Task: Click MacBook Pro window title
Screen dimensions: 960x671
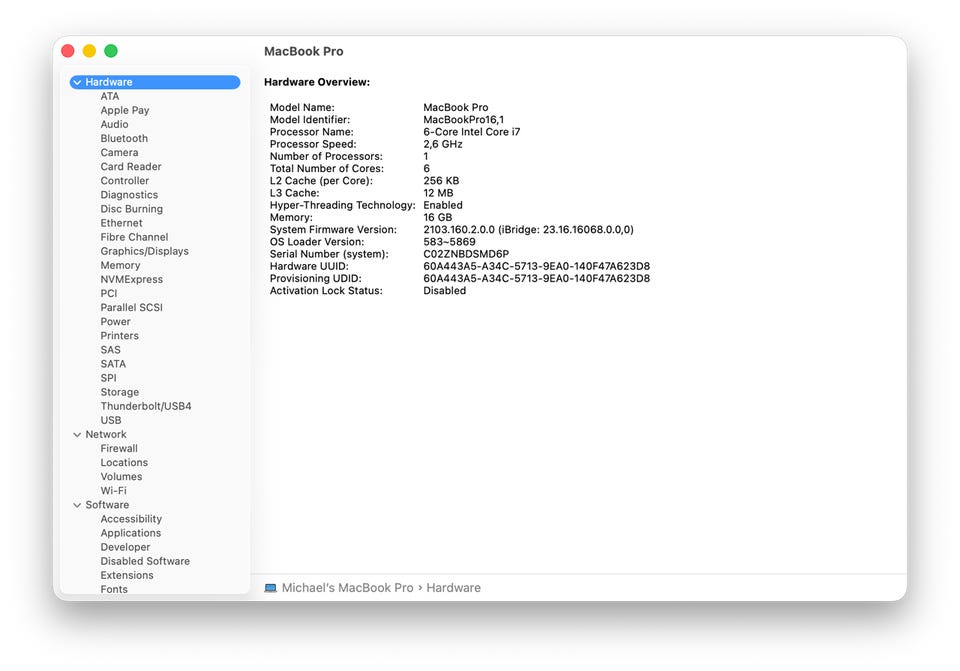Action: tap(304, 51)
